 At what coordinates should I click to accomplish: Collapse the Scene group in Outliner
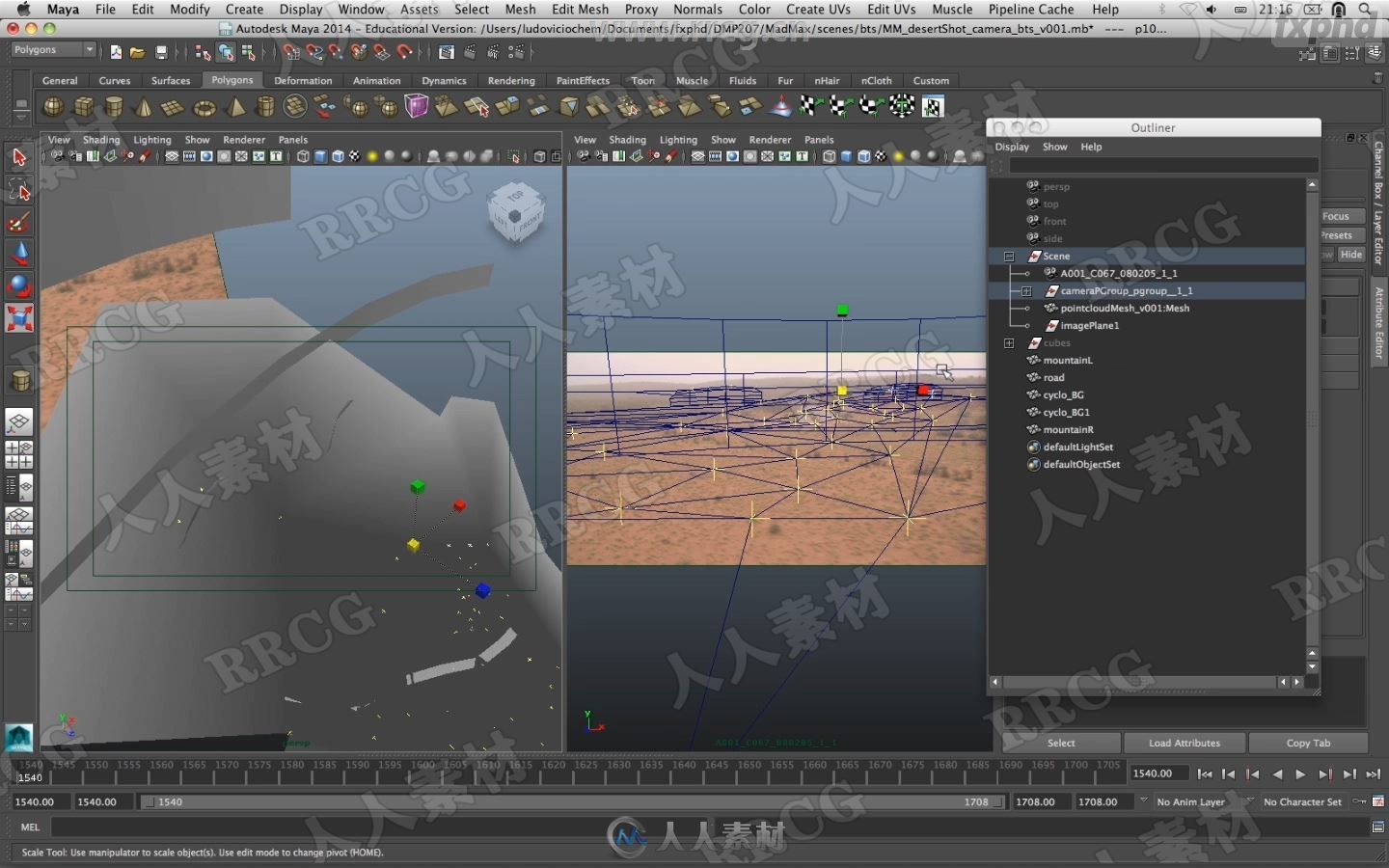[x=1009, y=257]
